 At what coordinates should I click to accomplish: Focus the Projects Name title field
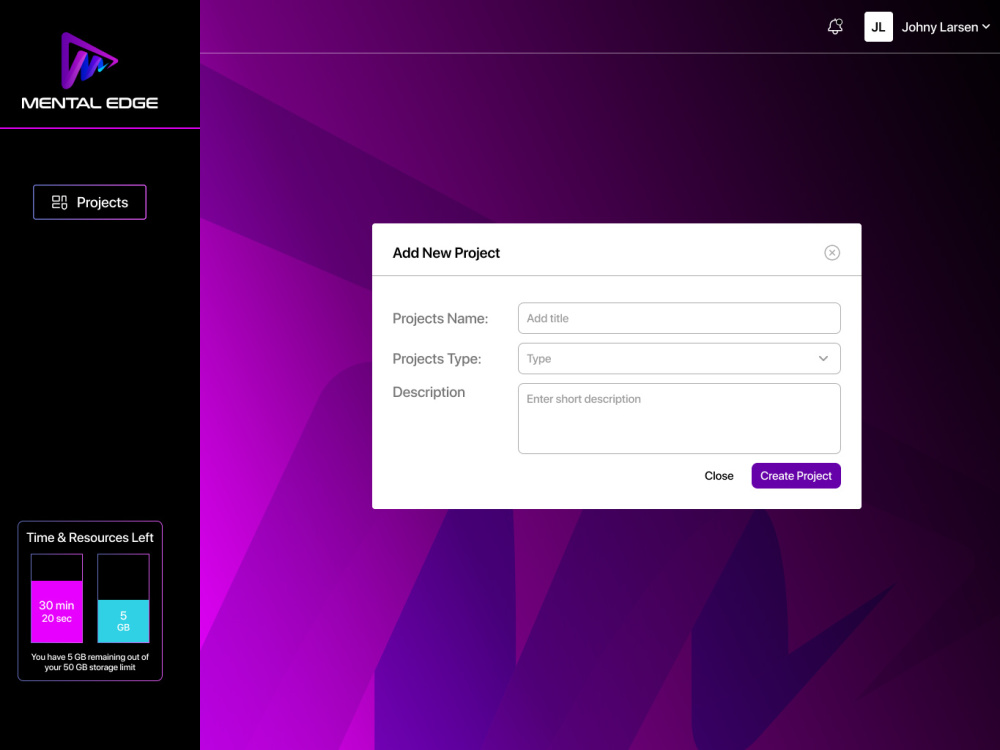point(679,318)
